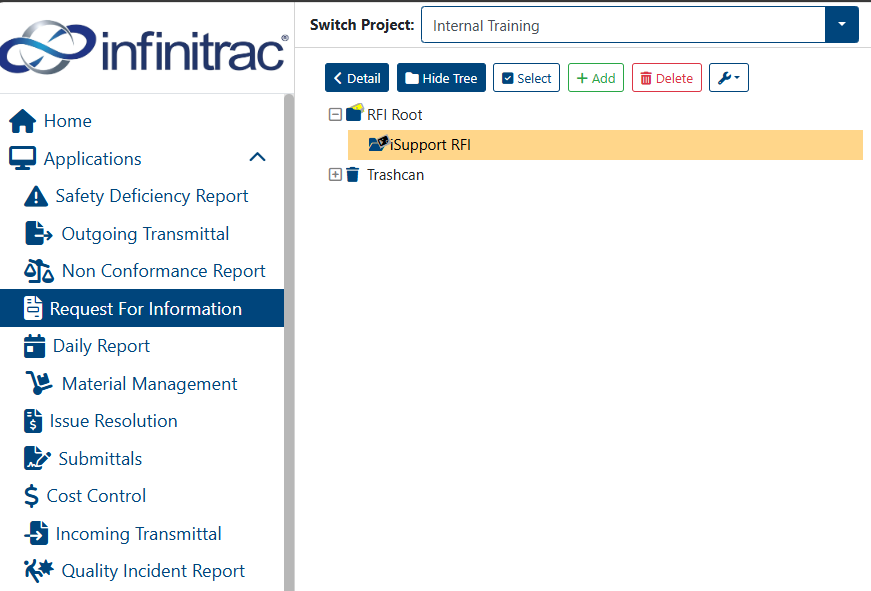Click the Material Management dolly icon
The width and height of the screenshot is (871, 591).
(x=39, y=383)
